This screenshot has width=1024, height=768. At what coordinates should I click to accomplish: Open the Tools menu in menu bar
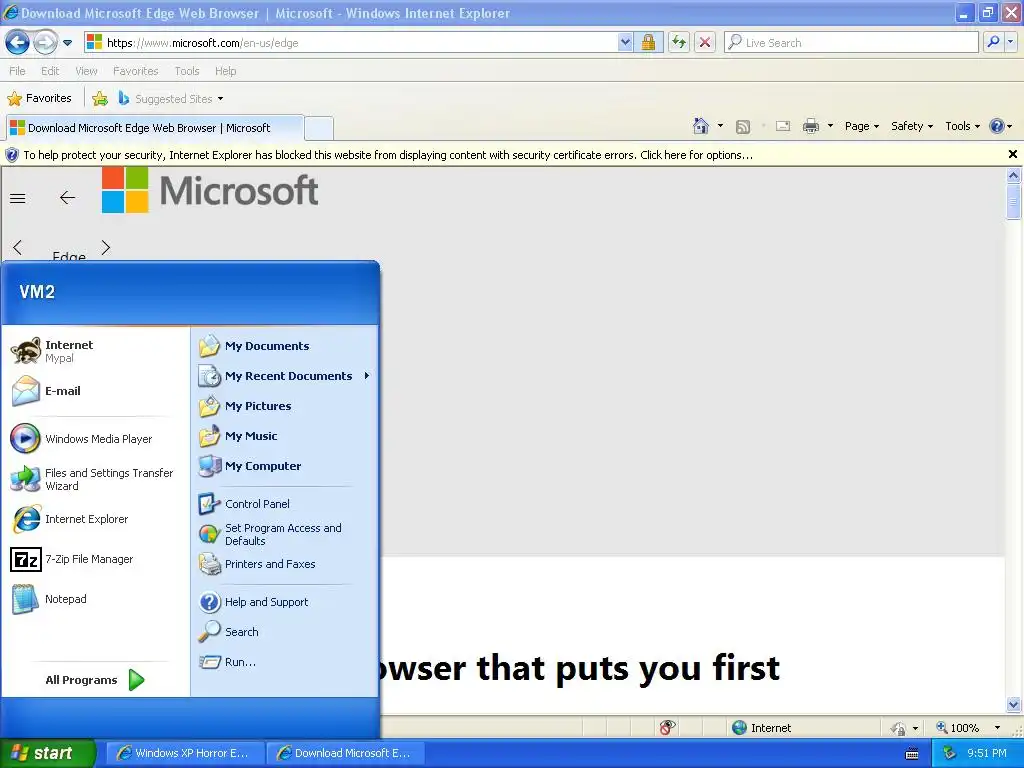point(187,71)
